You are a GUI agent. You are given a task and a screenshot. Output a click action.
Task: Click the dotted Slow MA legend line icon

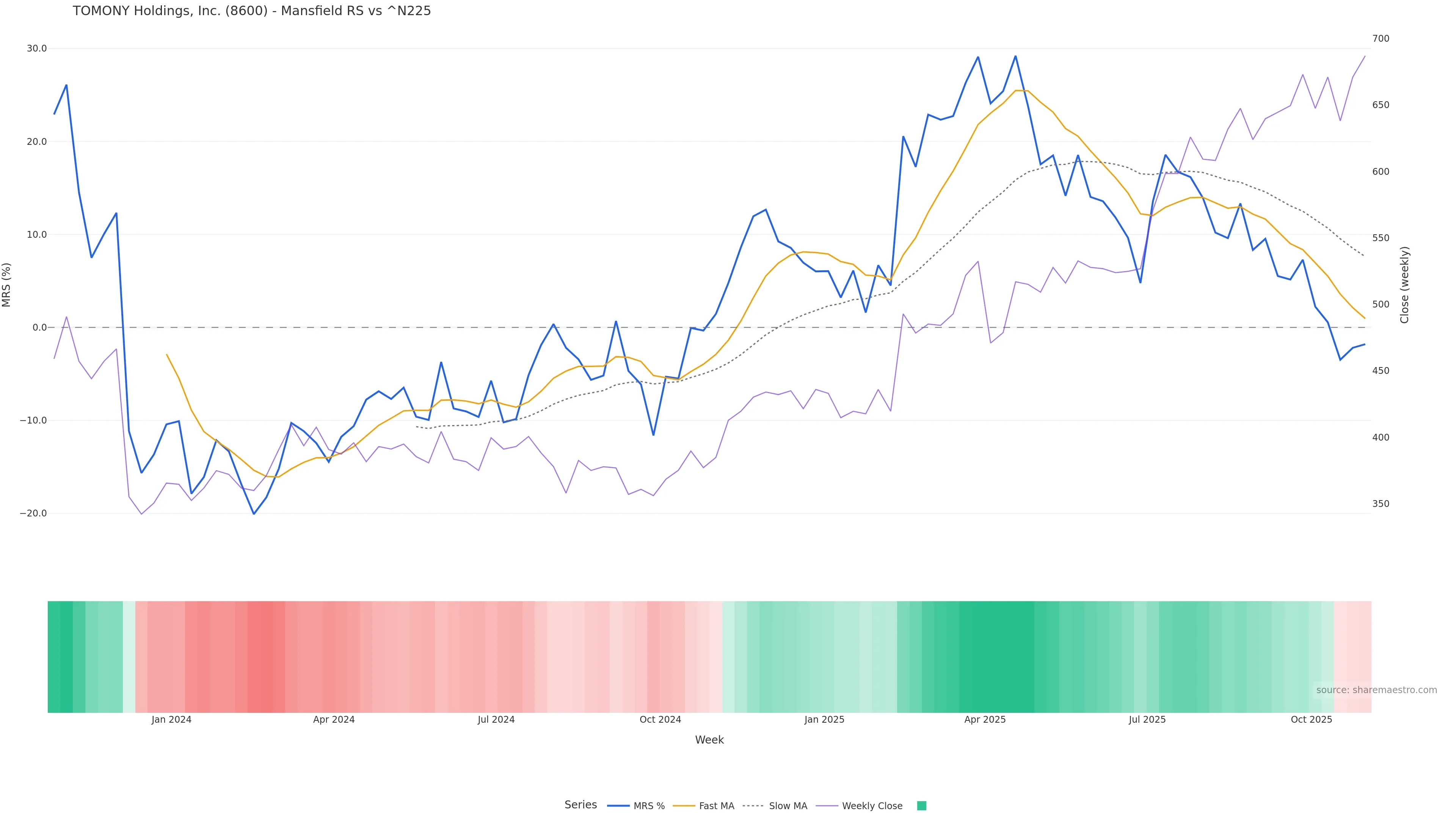click(753, 806)
